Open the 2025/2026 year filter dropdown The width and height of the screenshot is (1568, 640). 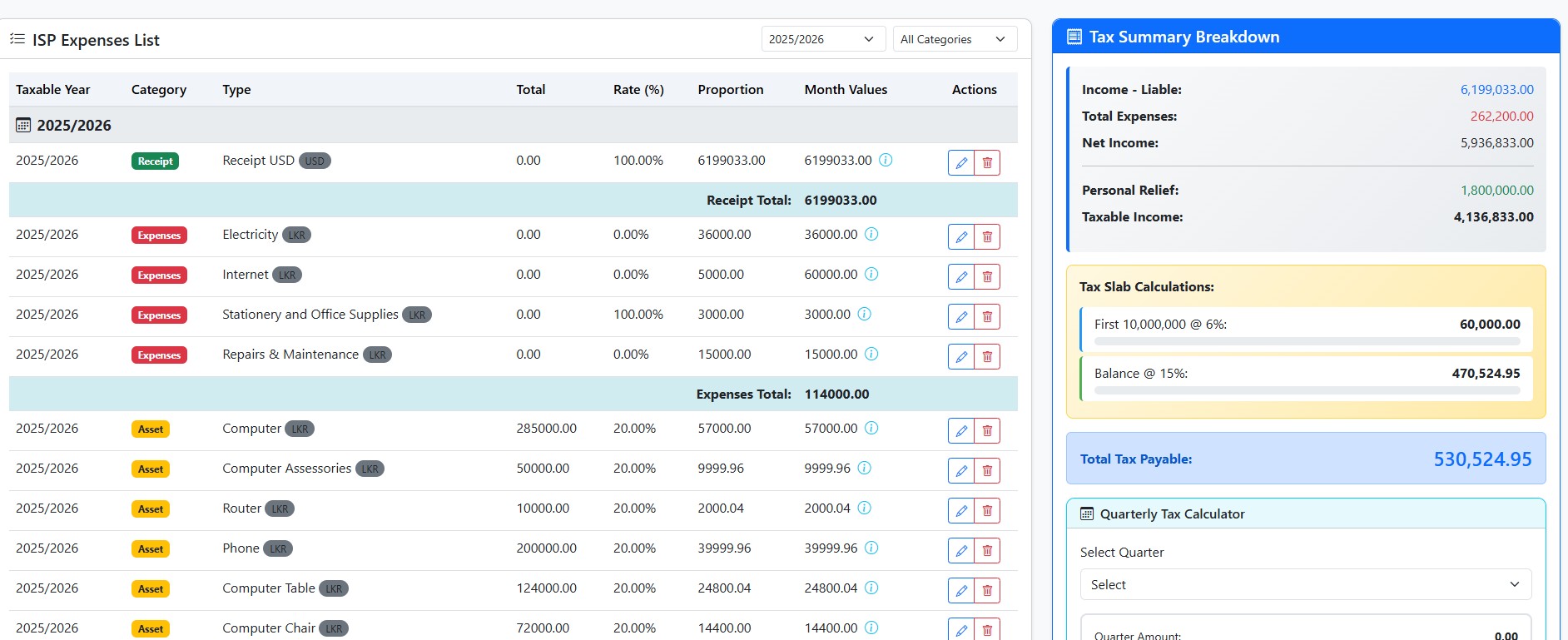pos(821,39)
